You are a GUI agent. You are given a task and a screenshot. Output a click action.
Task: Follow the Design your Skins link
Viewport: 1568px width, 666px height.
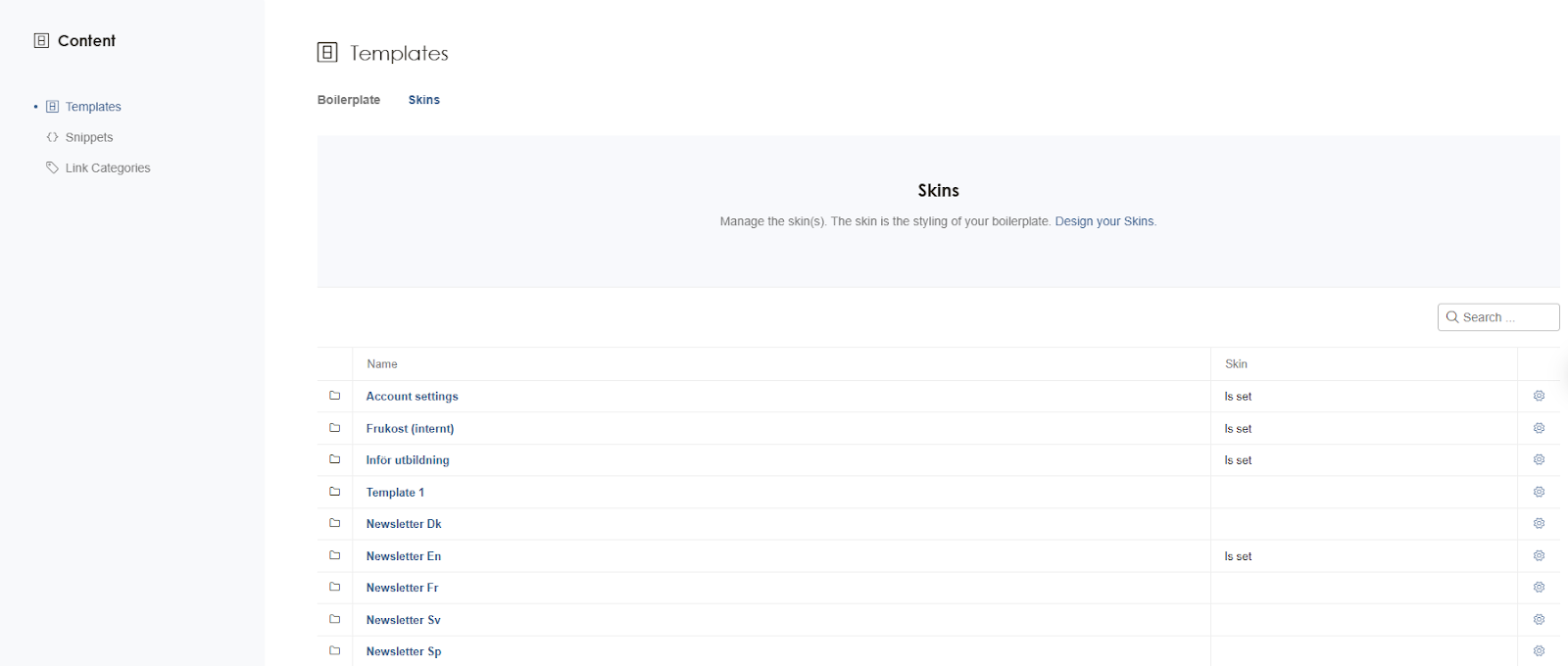pos(1103,221)
